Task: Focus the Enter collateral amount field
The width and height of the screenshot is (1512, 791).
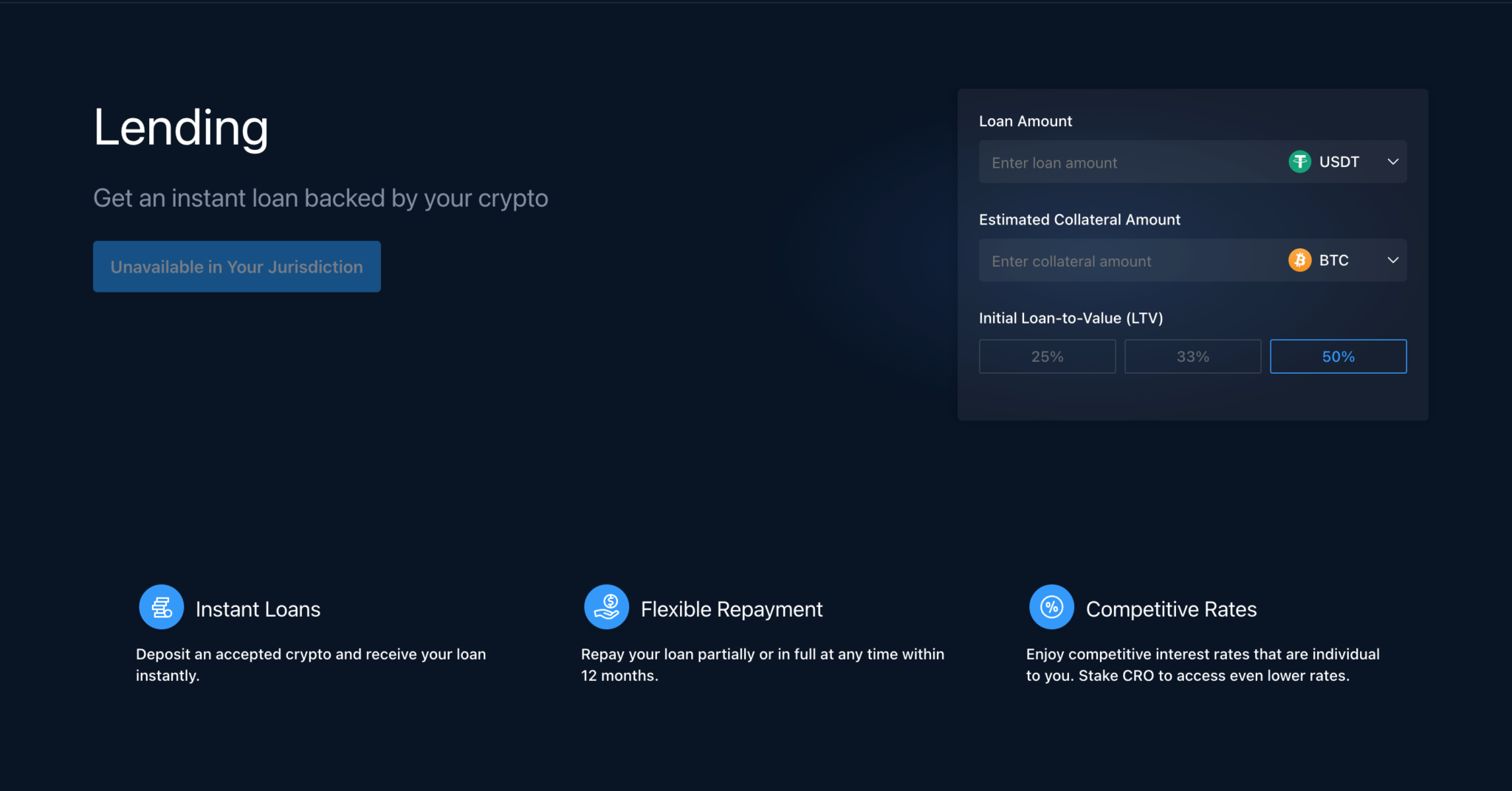Action: tap(1130, 260)
